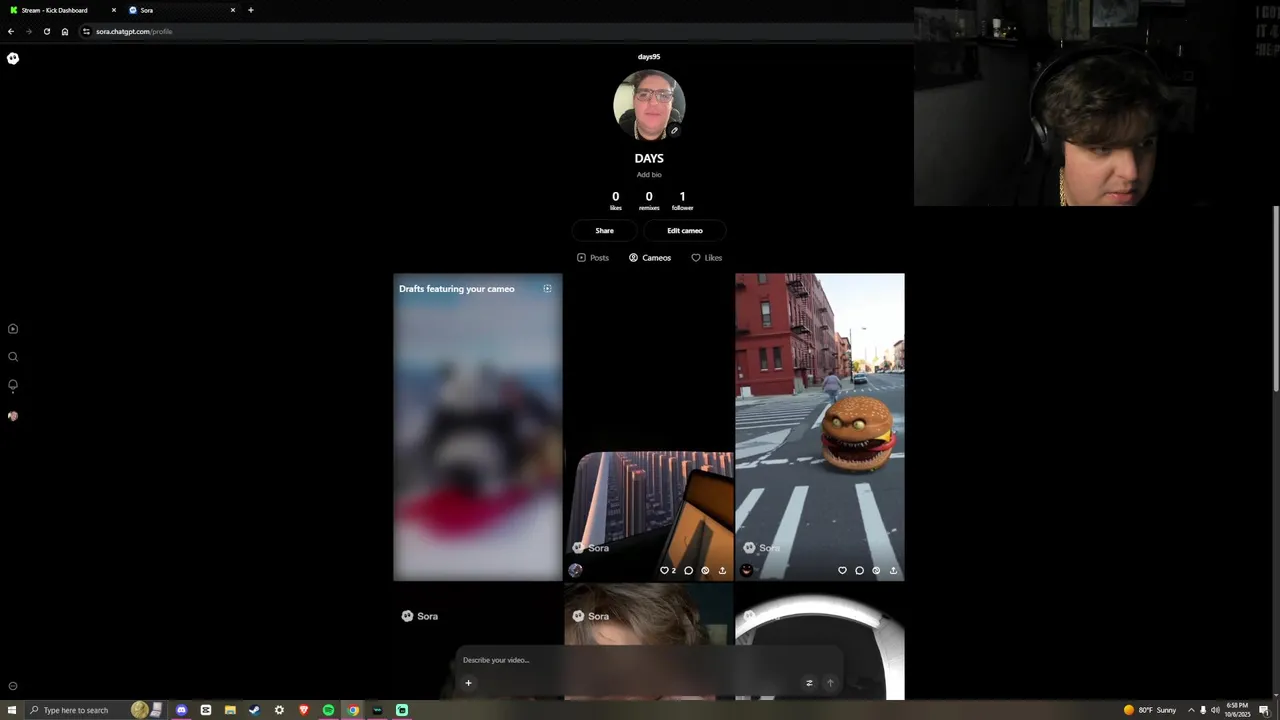Like the burger street video
Viewport: 1280px width, 720px height.
[842, 571]
